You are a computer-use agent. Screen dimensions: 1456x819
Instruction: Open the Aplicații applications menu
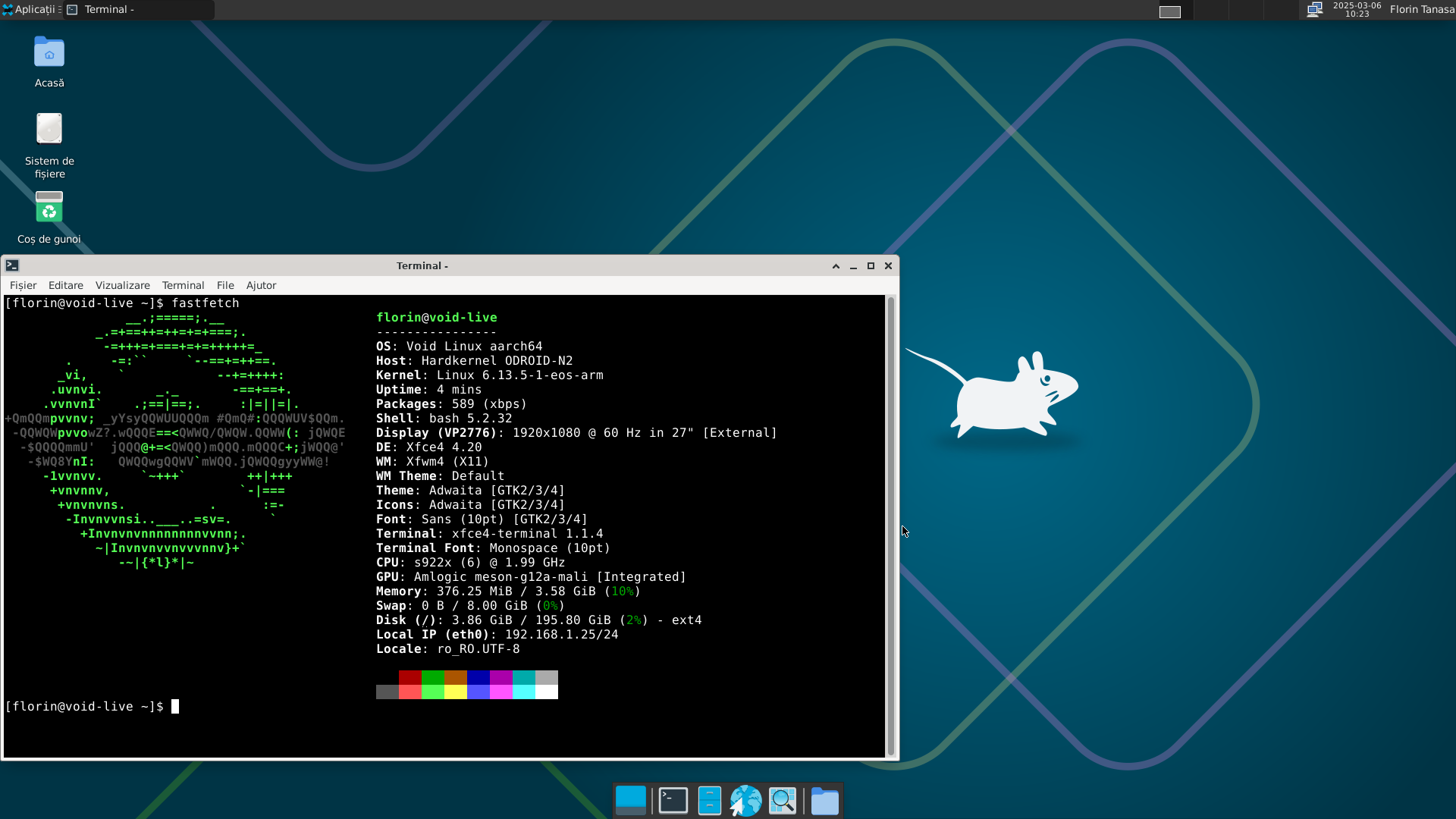30,10
